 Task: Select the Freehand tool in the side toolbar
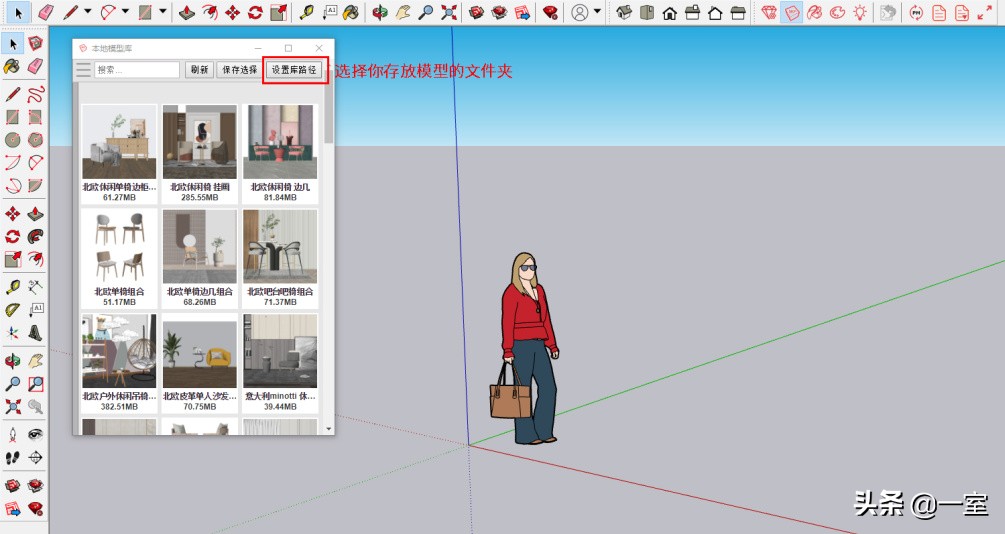point(35,94)
